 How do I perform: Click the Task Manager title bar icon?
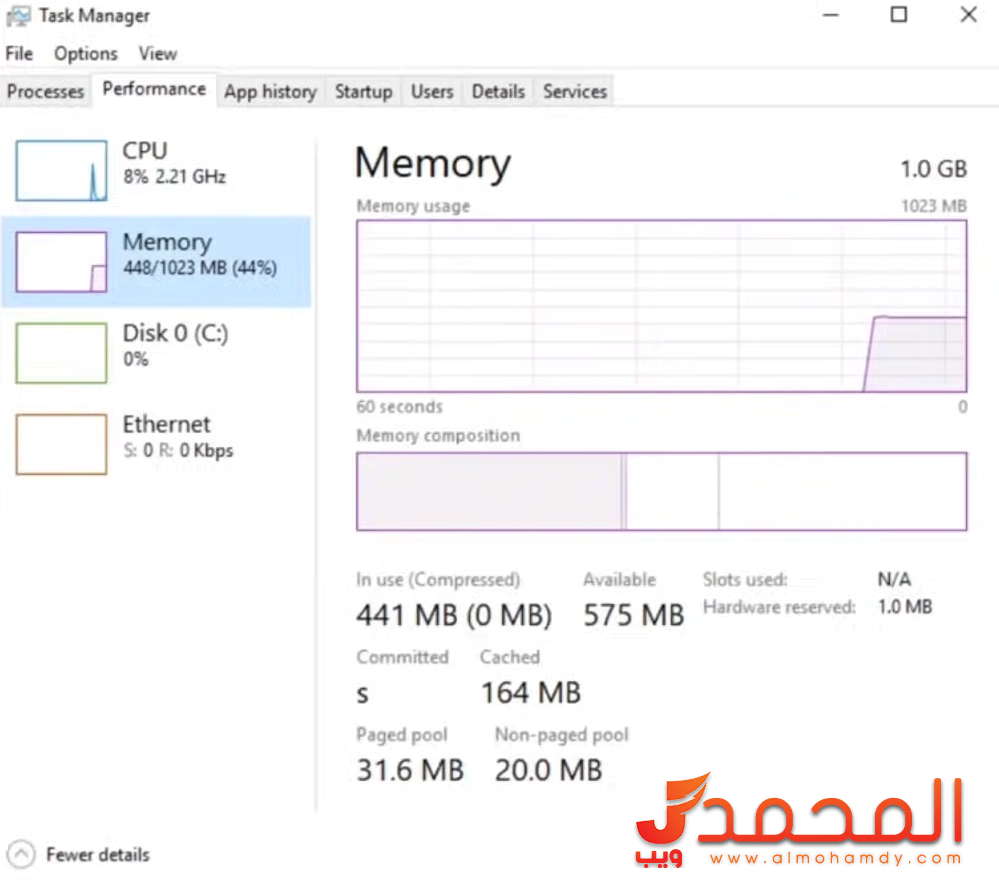tap(17, 16)
